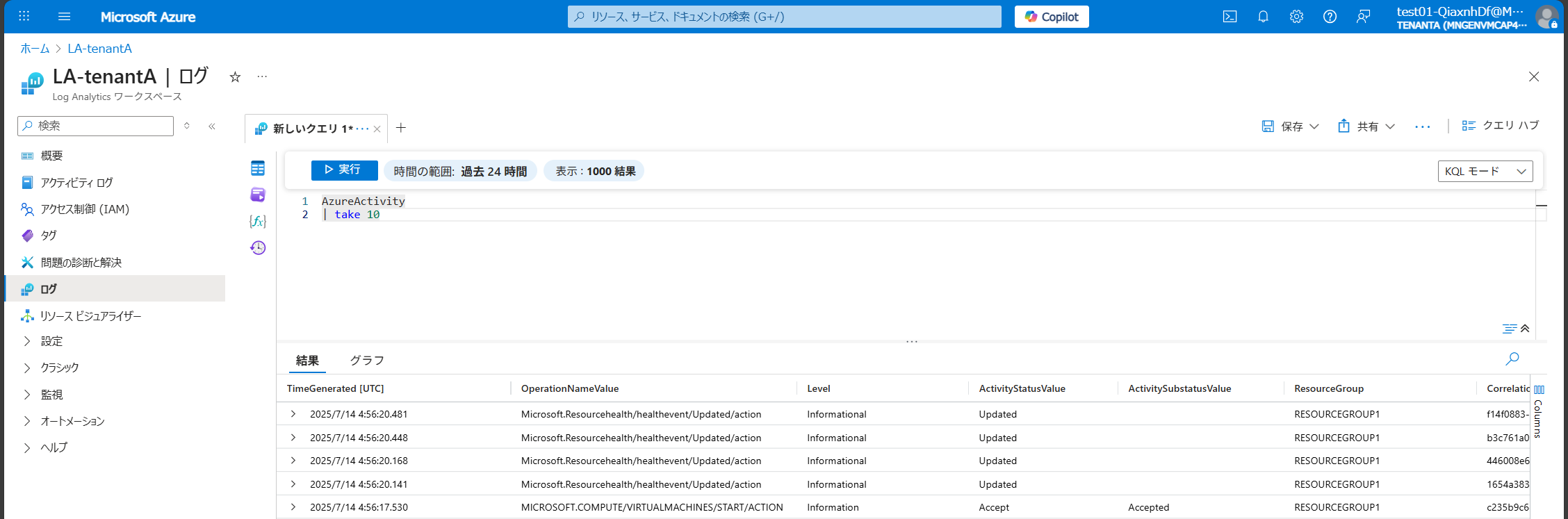The image size is (1568, 519).
Task: Open the Functions fx panel icon
Action: (x=258, y=221)
